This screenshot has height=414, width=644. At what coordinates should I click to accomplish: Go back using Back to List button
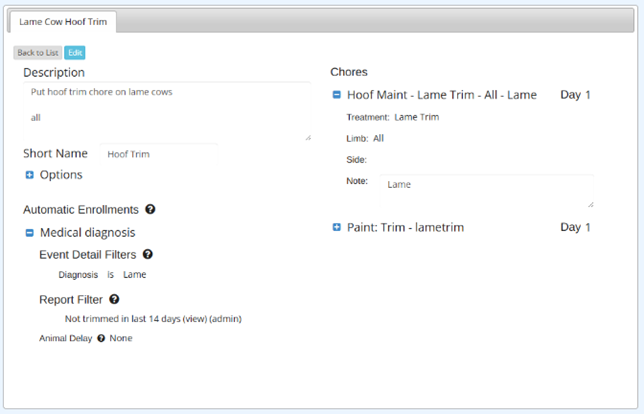(x=38, y=53)
